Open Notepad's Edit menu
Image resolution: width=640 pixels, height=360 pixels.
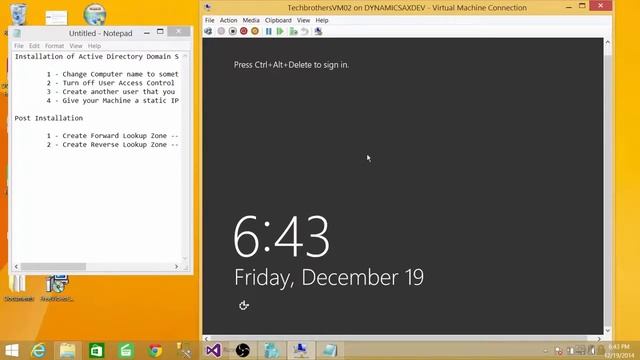click(34, 46)
